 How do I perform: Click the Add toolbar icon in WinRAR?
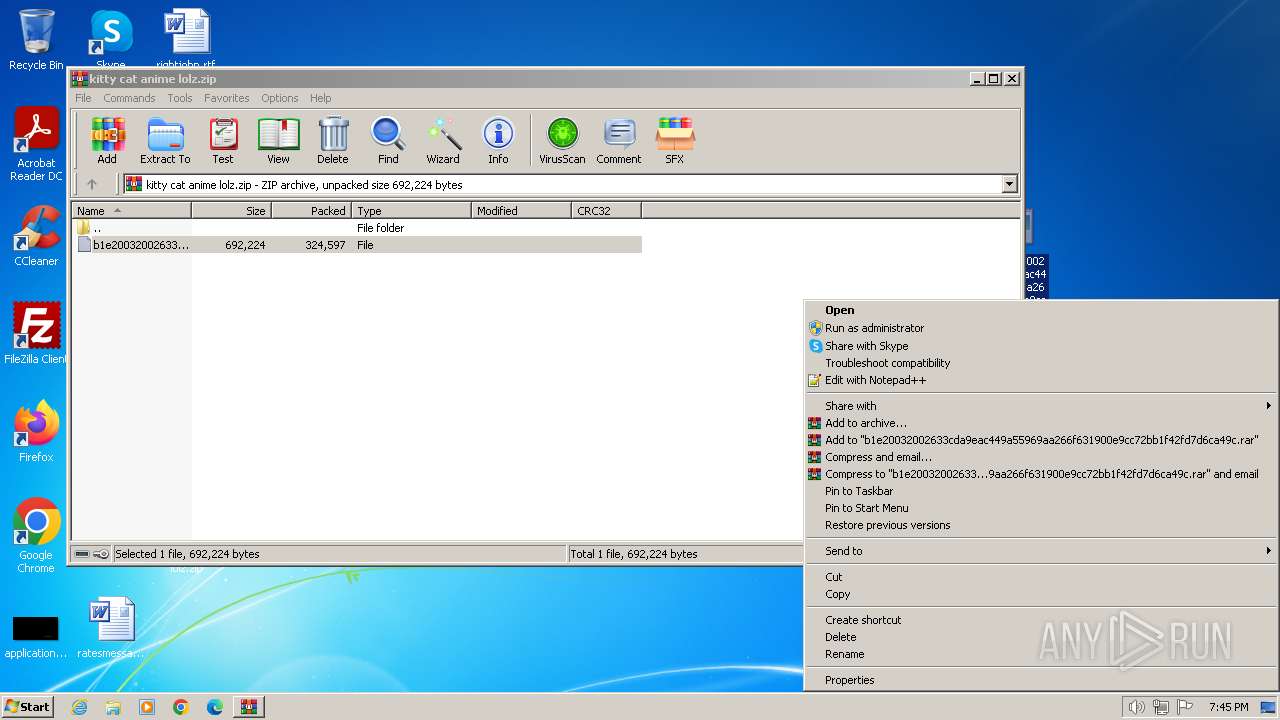click(x=107, y=141)
